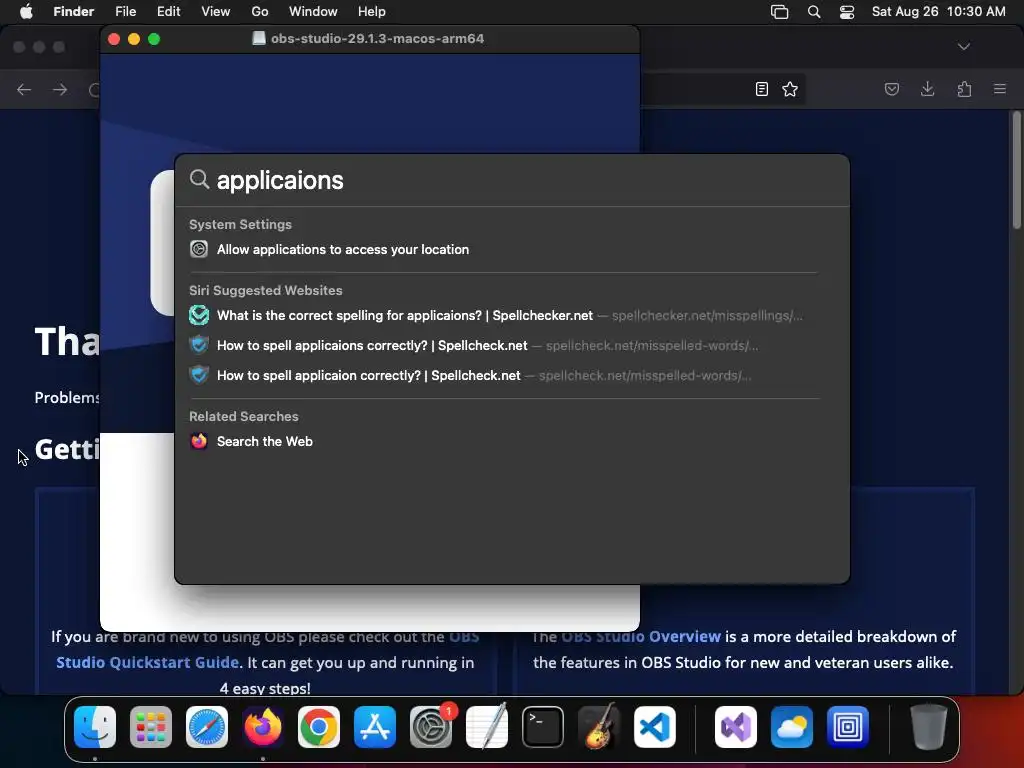Launch Visual Studio Code from the Dock

(x=654, y=727)
